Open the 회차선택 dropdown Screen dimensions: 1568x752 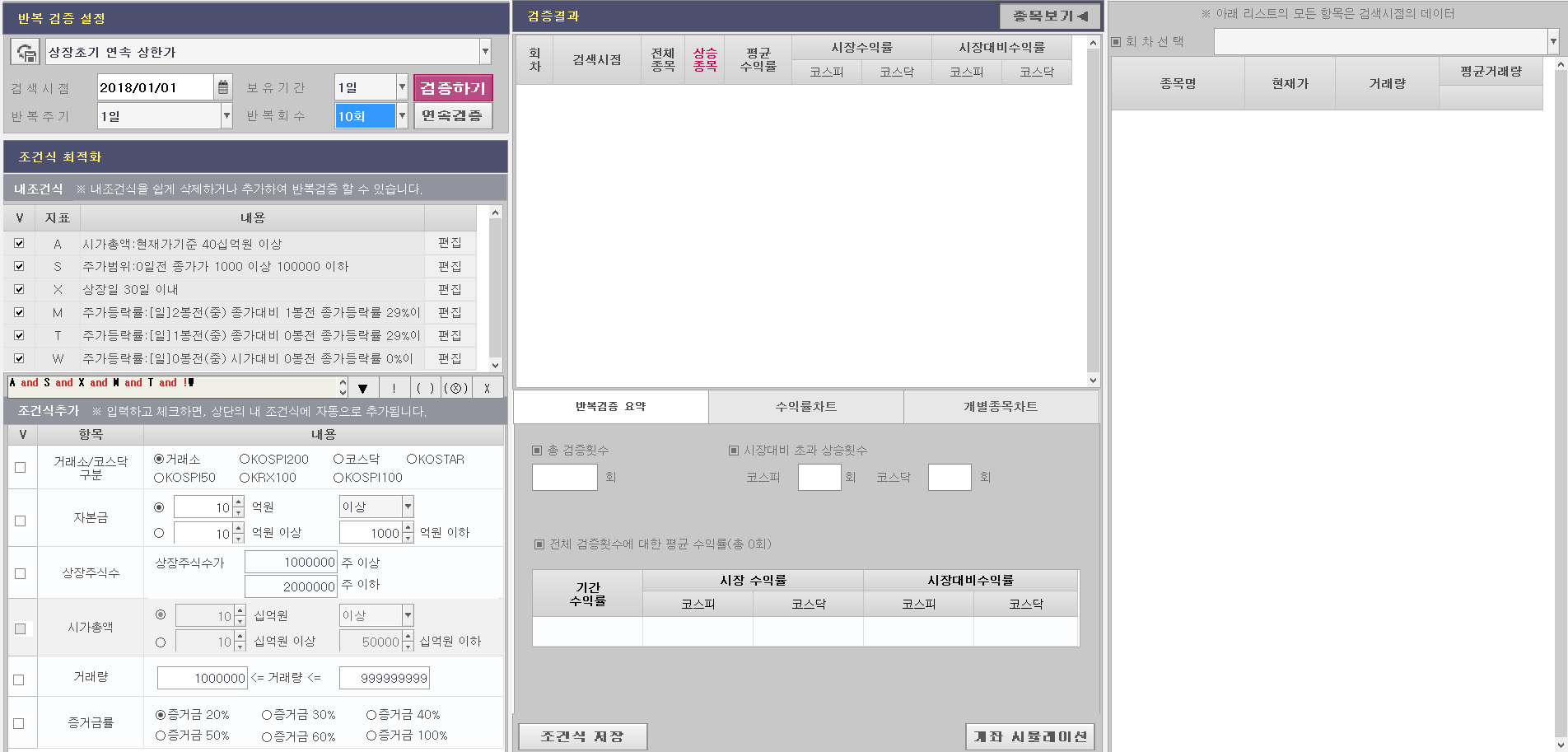[x=1553, y=41]
